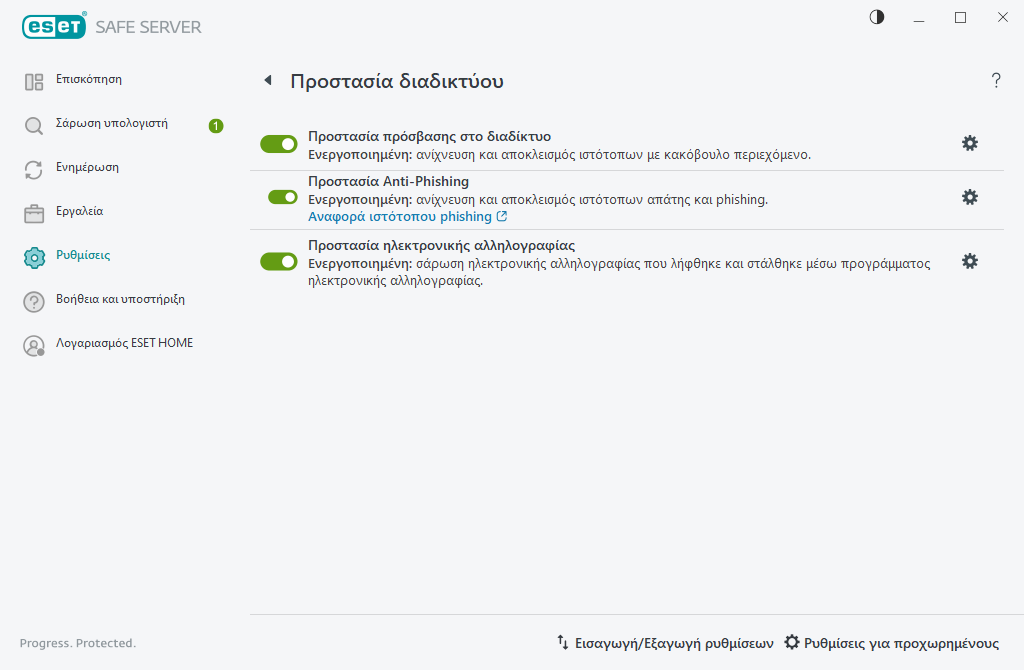Click the help question mark icon
Image resolution: width=1024 pixels, height=670 pixels.
[x=996, y=81]
